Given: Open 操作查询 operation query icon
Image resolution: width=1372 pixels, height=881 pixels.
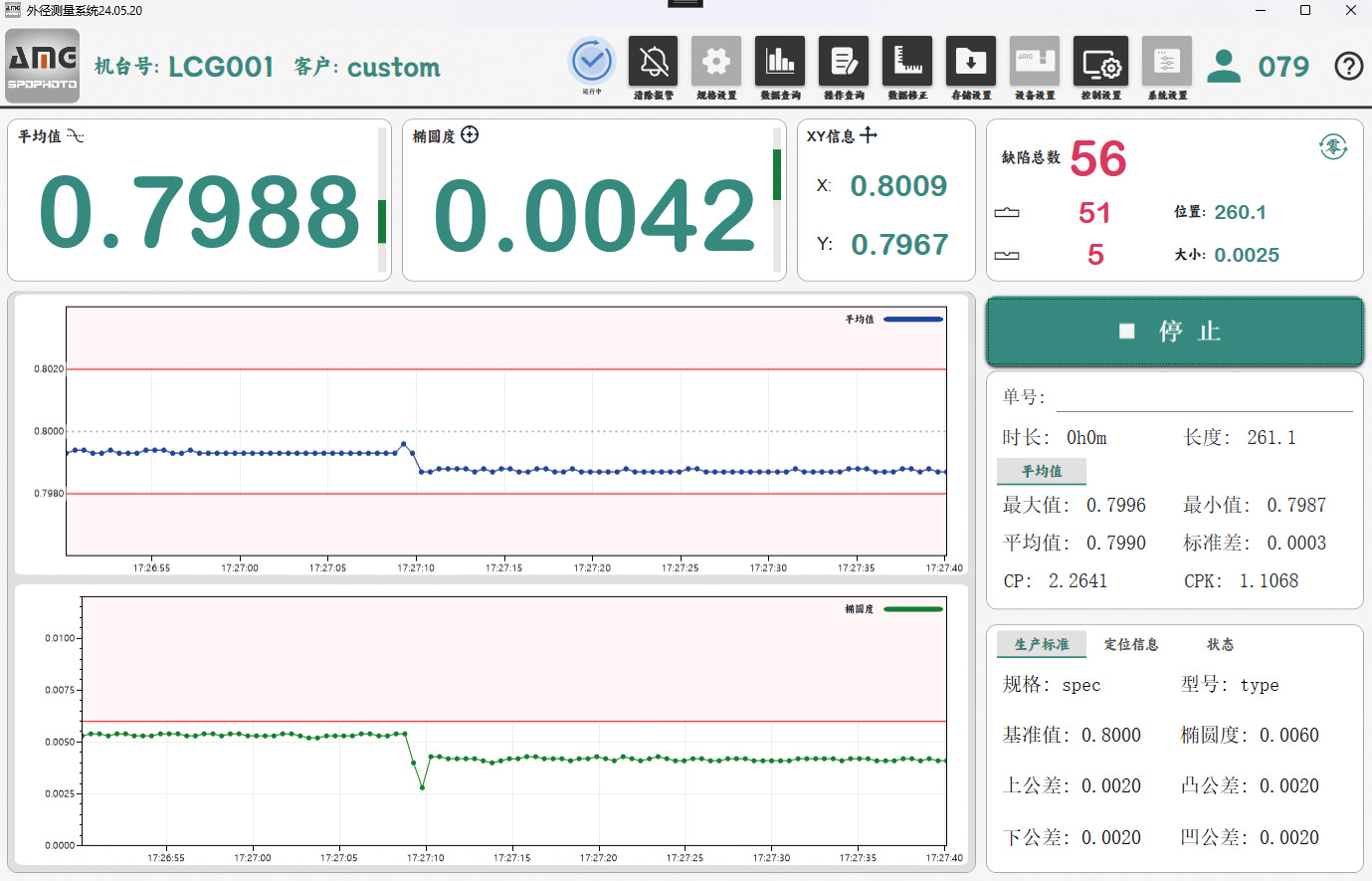Looking at the screenshot, I should [x=844, y=62].
